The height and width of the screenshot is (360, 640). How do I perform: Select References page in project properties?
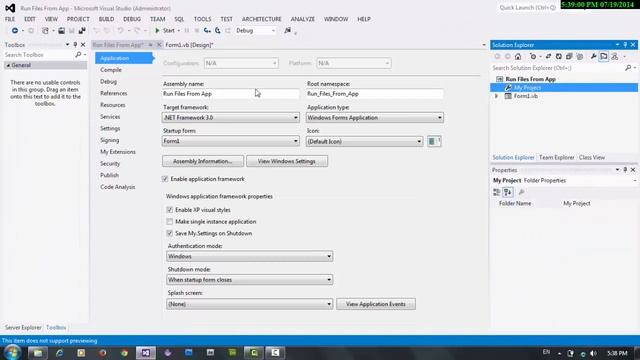point(114,93)
